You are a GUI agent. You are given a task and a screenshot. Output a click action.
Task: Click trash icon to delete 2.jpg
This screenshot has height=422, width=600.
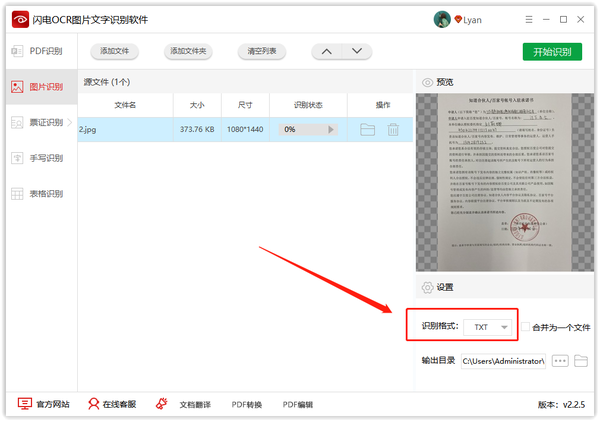tap(393, 129)
